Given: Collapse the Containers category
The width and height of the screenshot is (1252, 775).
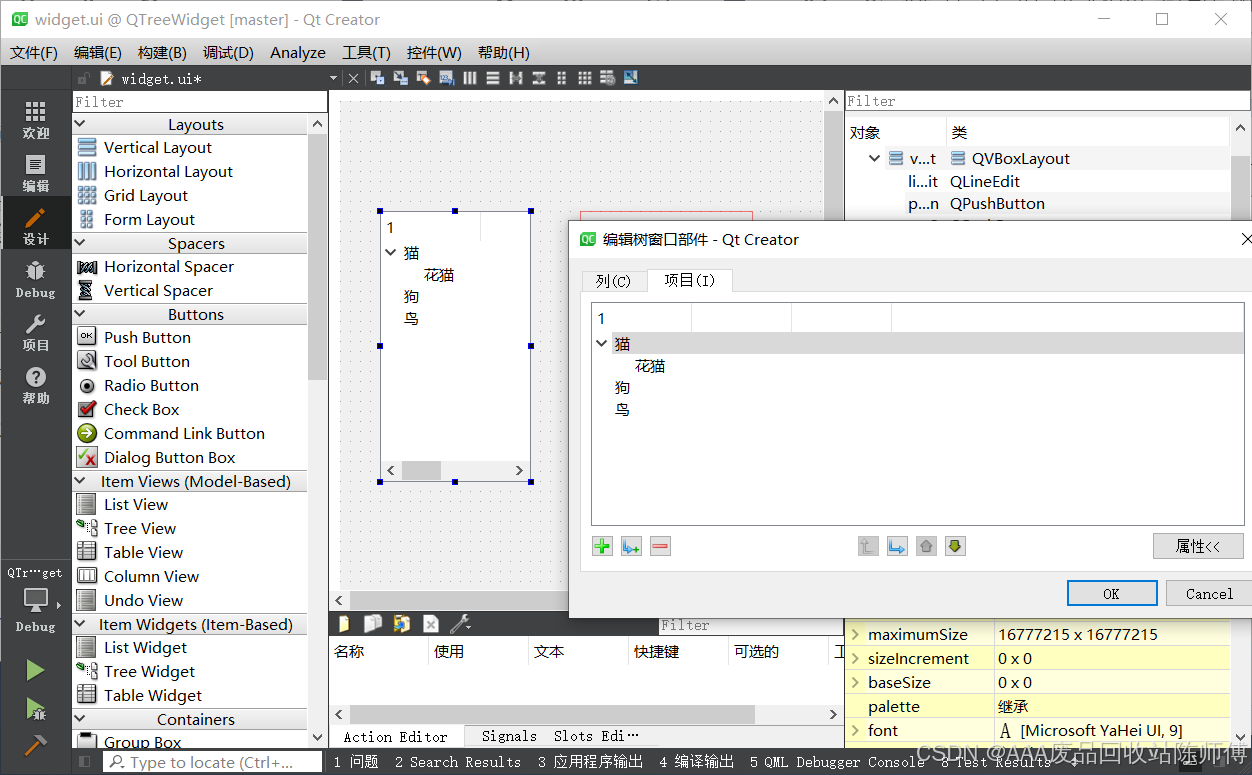Looking at the screenshot, I should pos(80,719).
